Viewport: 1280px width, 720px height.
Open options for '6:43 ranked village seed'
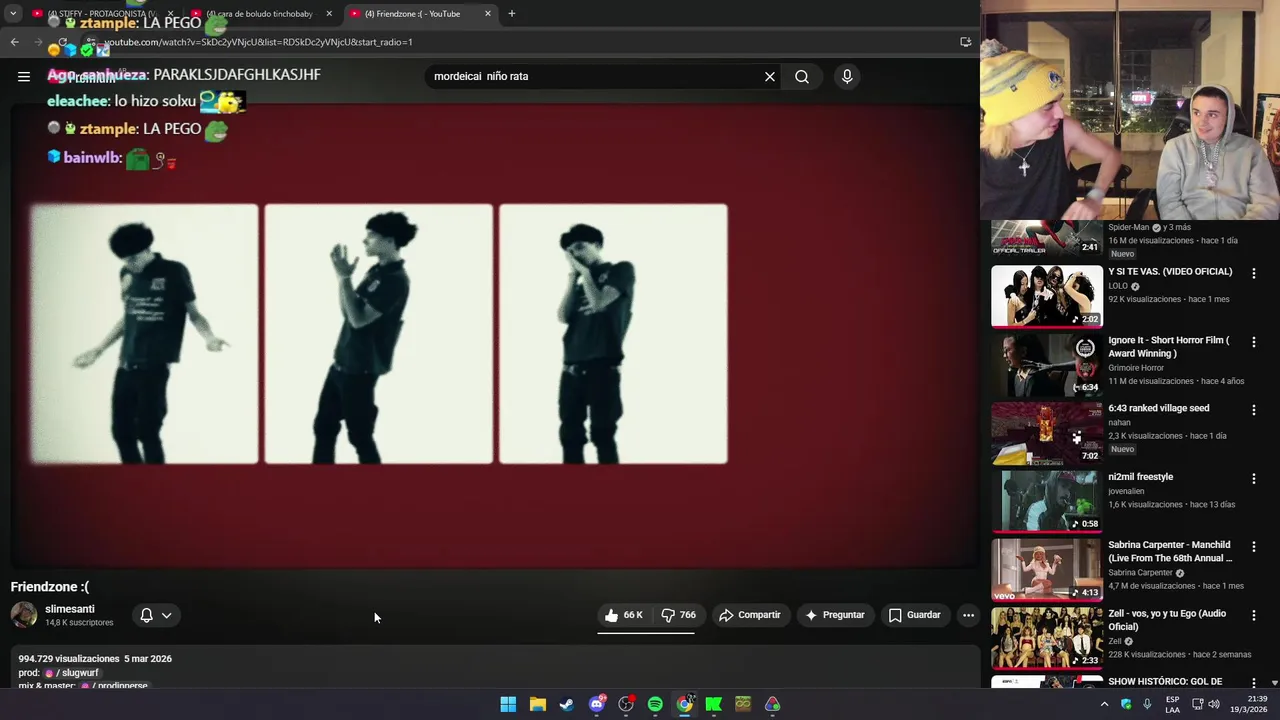pos(1253,410)
